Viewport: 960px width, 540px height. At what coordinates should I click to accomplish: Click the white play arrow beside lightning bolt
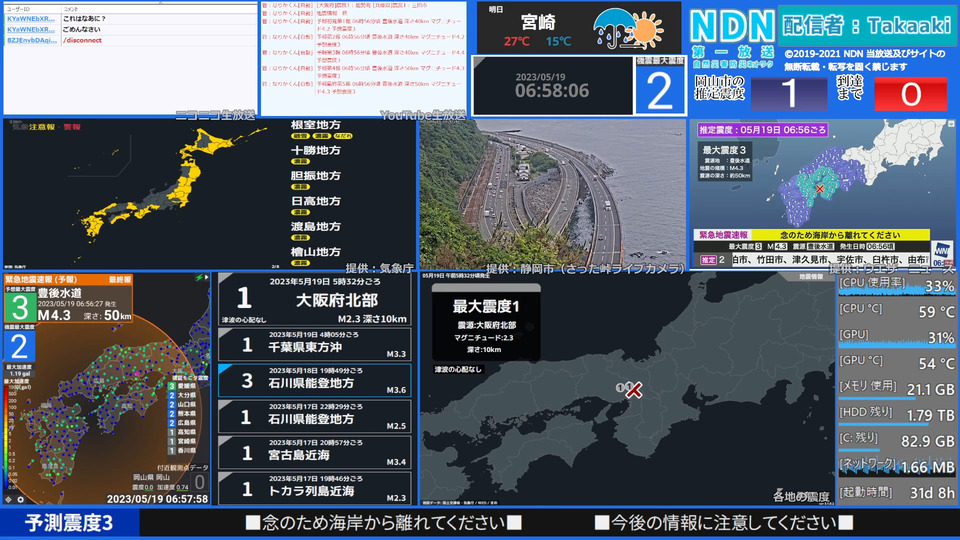tap(207, 278)
